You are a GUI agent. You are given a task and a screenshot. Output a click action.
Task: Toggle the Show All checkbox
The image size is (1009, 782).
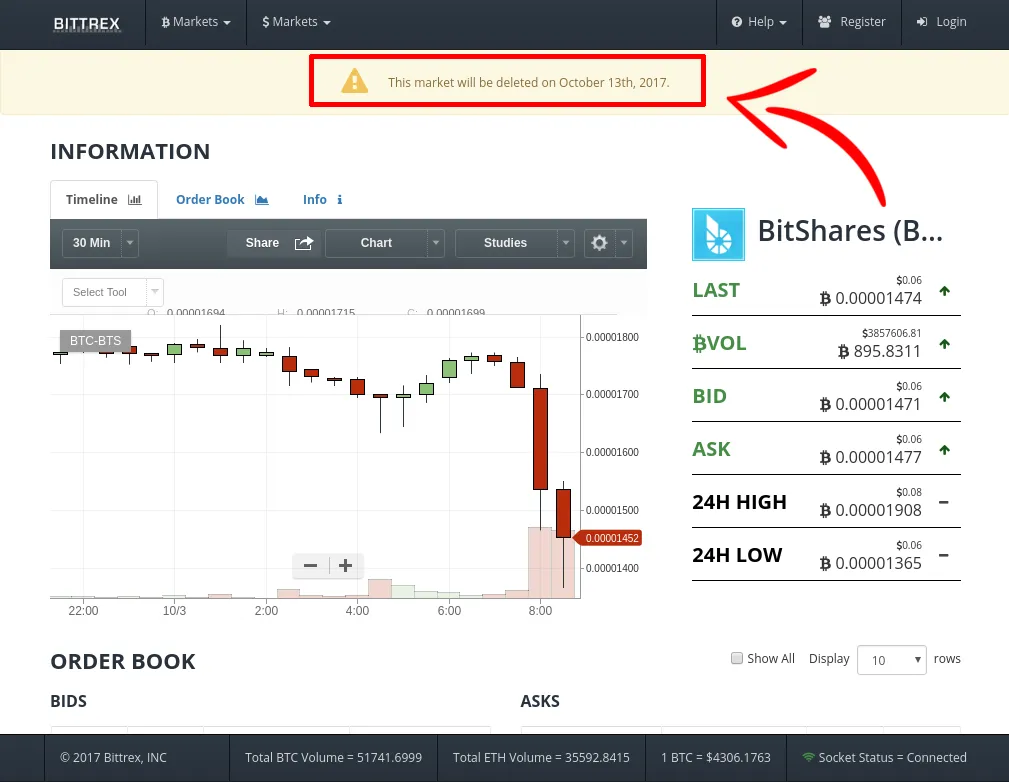737,658
